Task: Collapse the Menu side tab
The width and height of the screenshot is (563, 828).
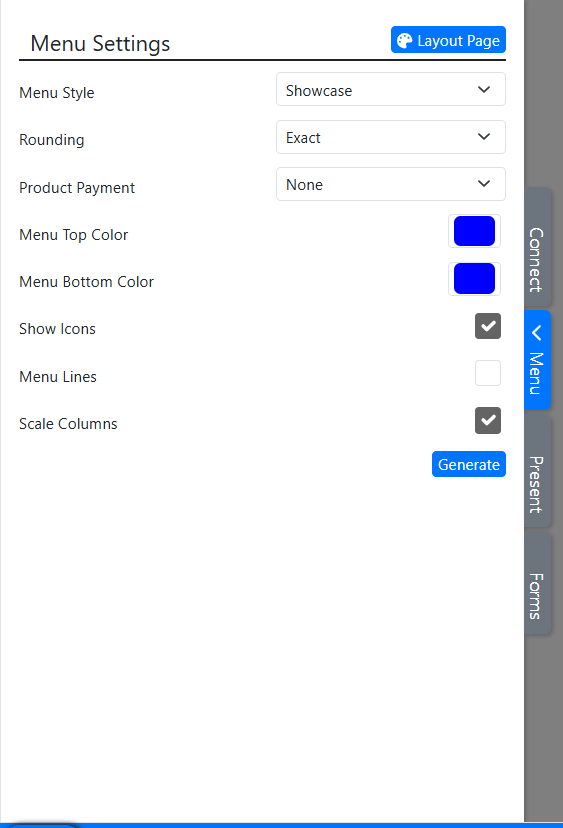Action: click(x=538, y=360)
